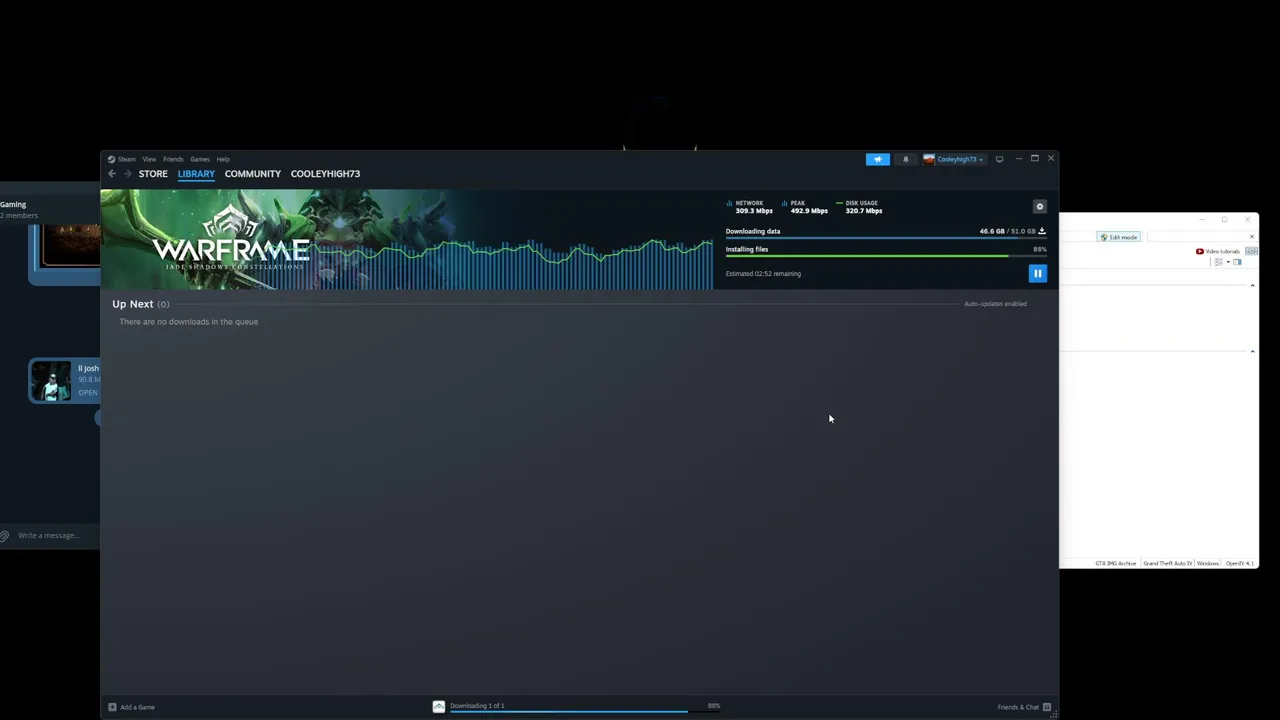Click the Installing files progress bar
The height and width of the screenshot is (720, 1280).
(x=886, y=256)
